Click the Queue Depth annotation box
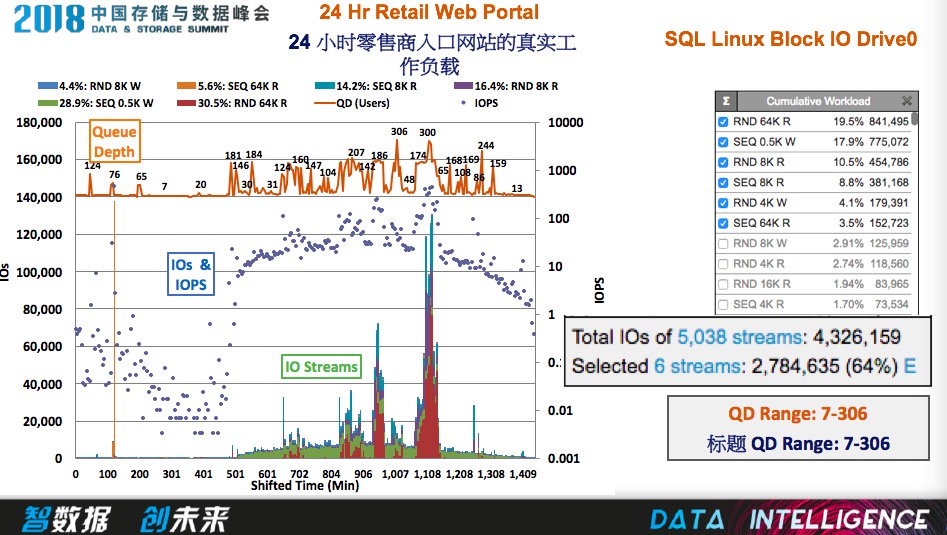947x535 pixels. click(114, 141)
